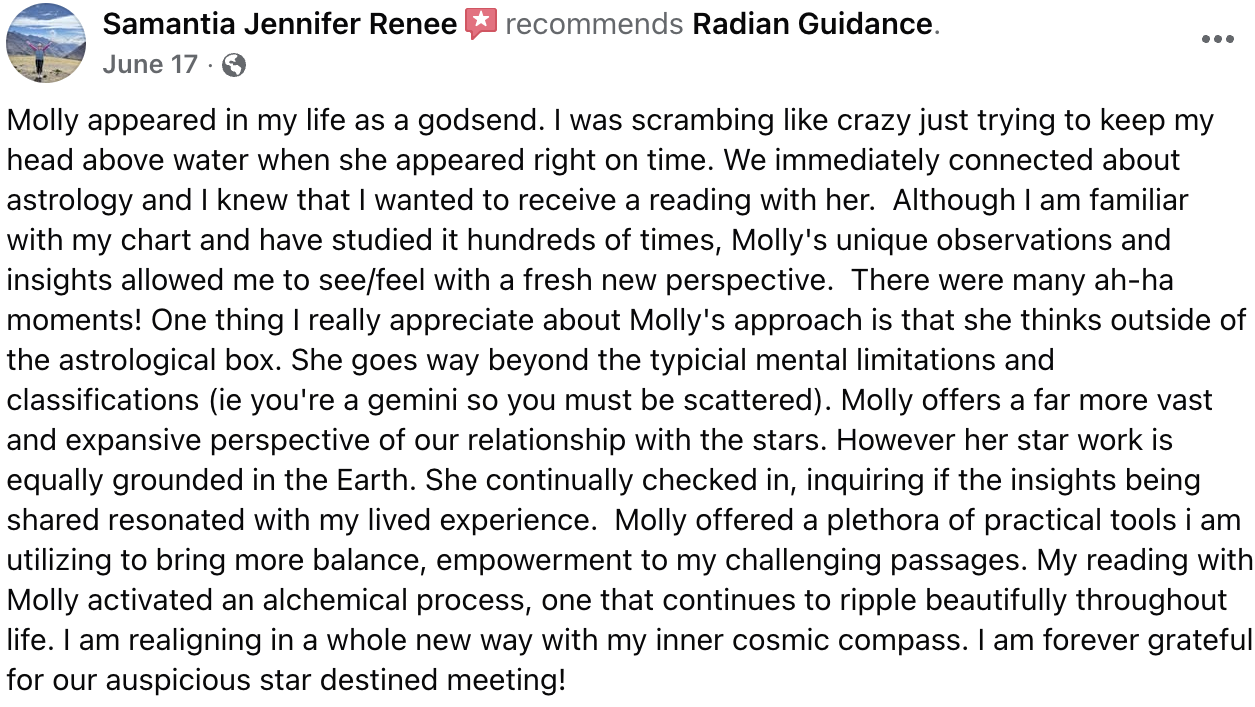Click the red recommendation star badge icon
Screen dimensions: 1255x707
[x=481, y=24]
